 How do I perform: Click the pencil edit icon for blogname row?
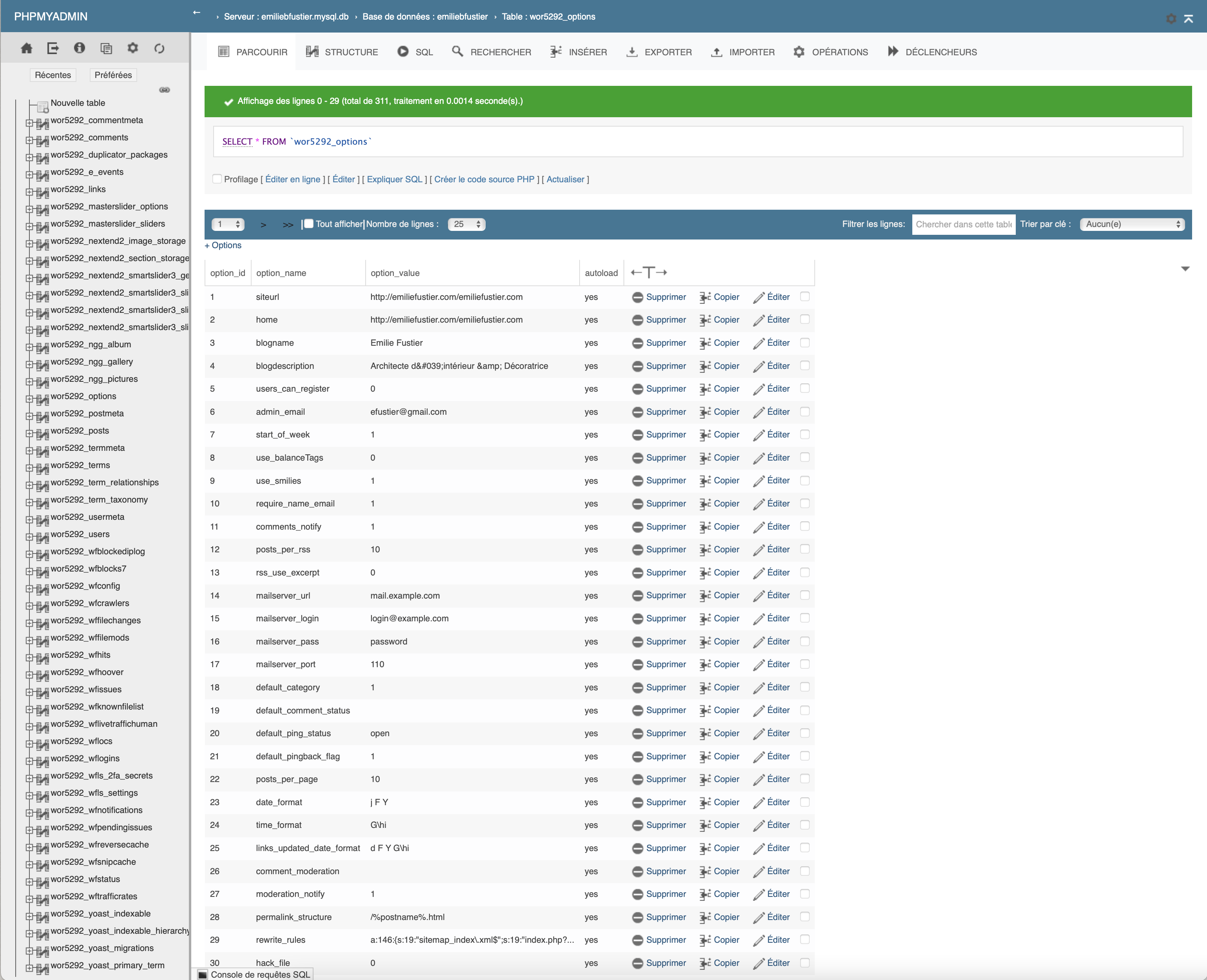[759, 343]
